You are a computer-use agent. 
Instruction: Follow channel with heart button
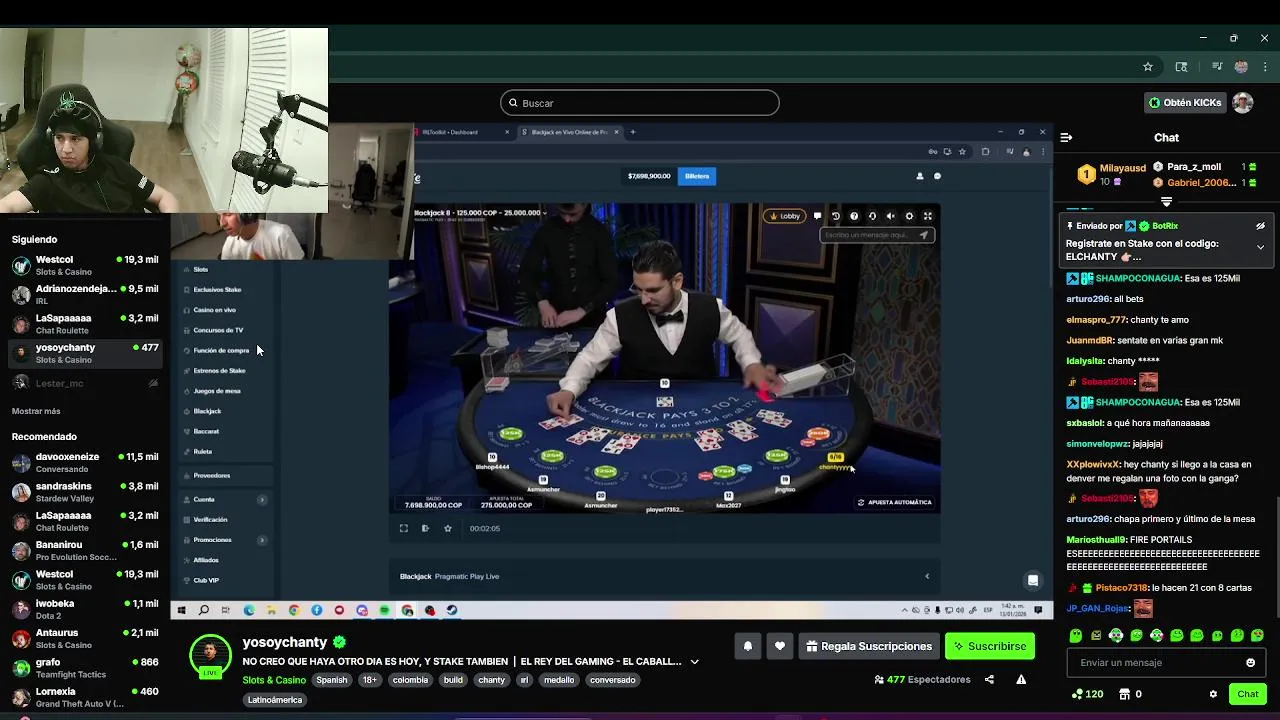(x=780, y=646)
